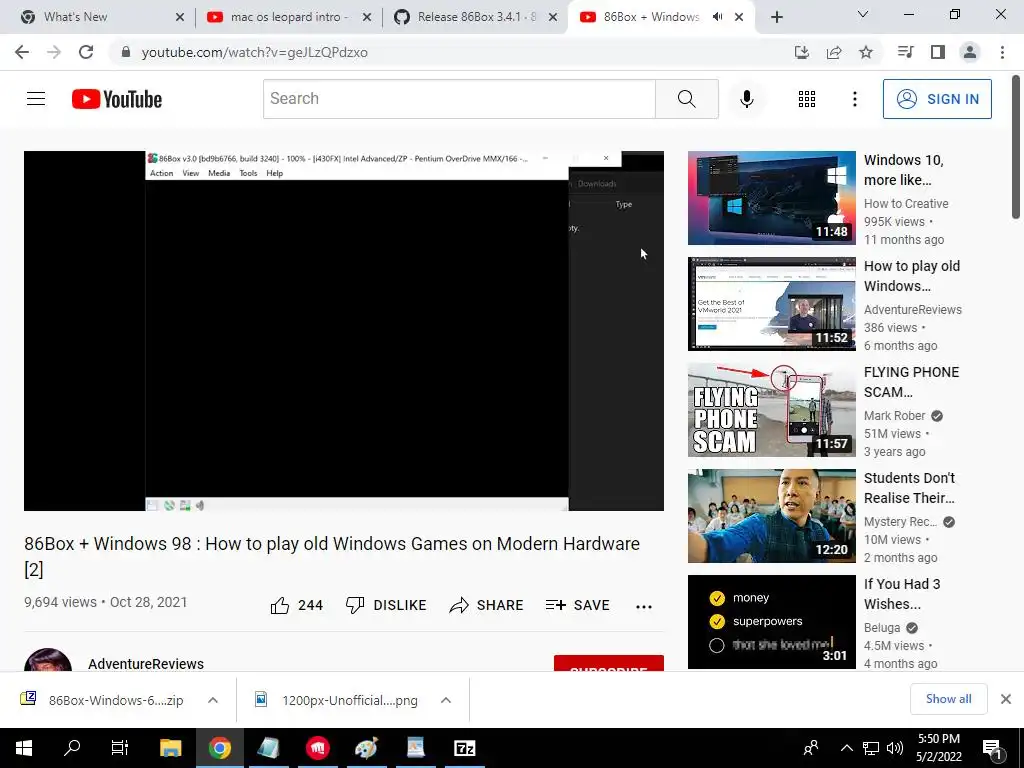
Task: Open Windows 10, more like thumbnail
Action: 771,198
